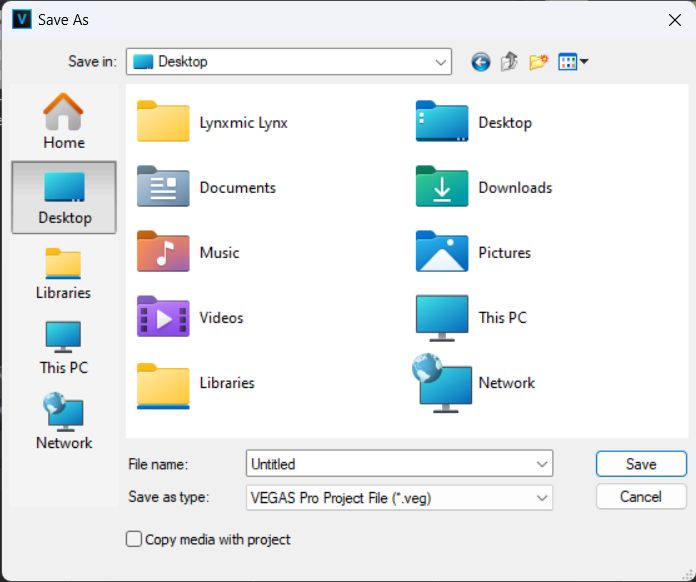Image resolution: width=696 pixels, height=582 pixels.
Task: Expand the Save in location dropdown
Action: tap(441, 62)
